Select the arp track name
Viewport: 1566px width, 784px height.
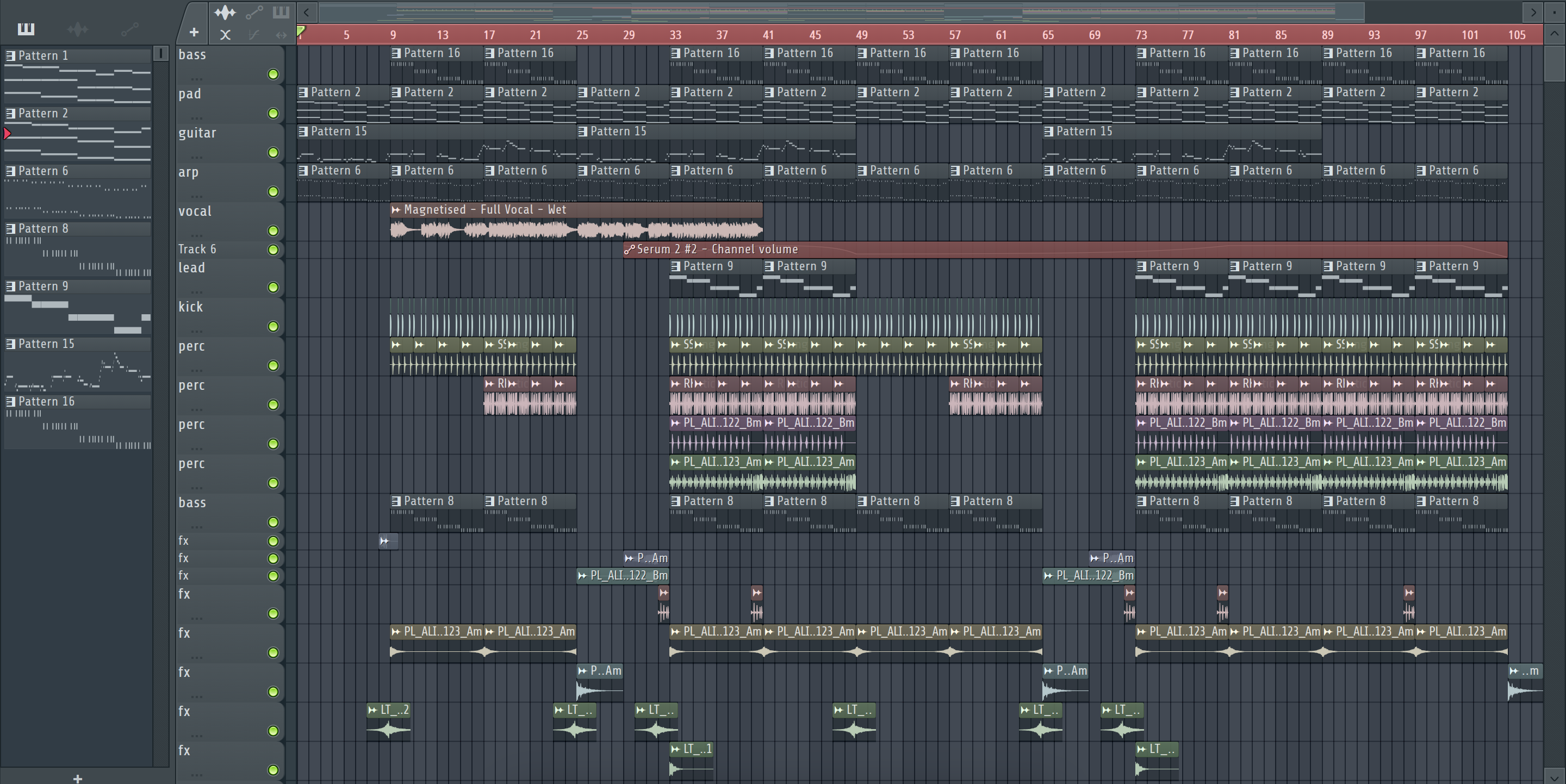(x=189, y=172)
